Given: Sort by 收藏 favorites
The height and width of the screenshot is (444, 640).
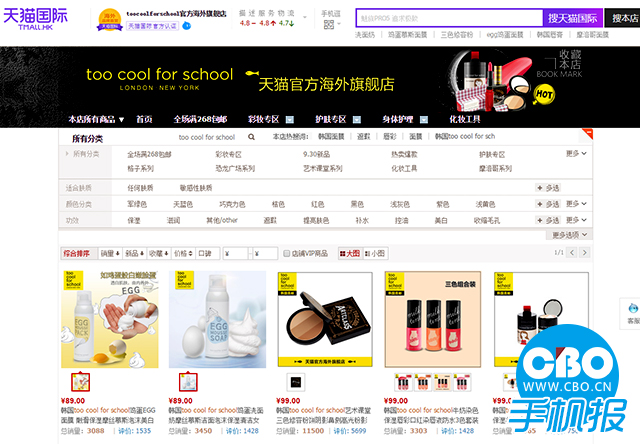Looking at the screenshot, I should pos(159,253).
